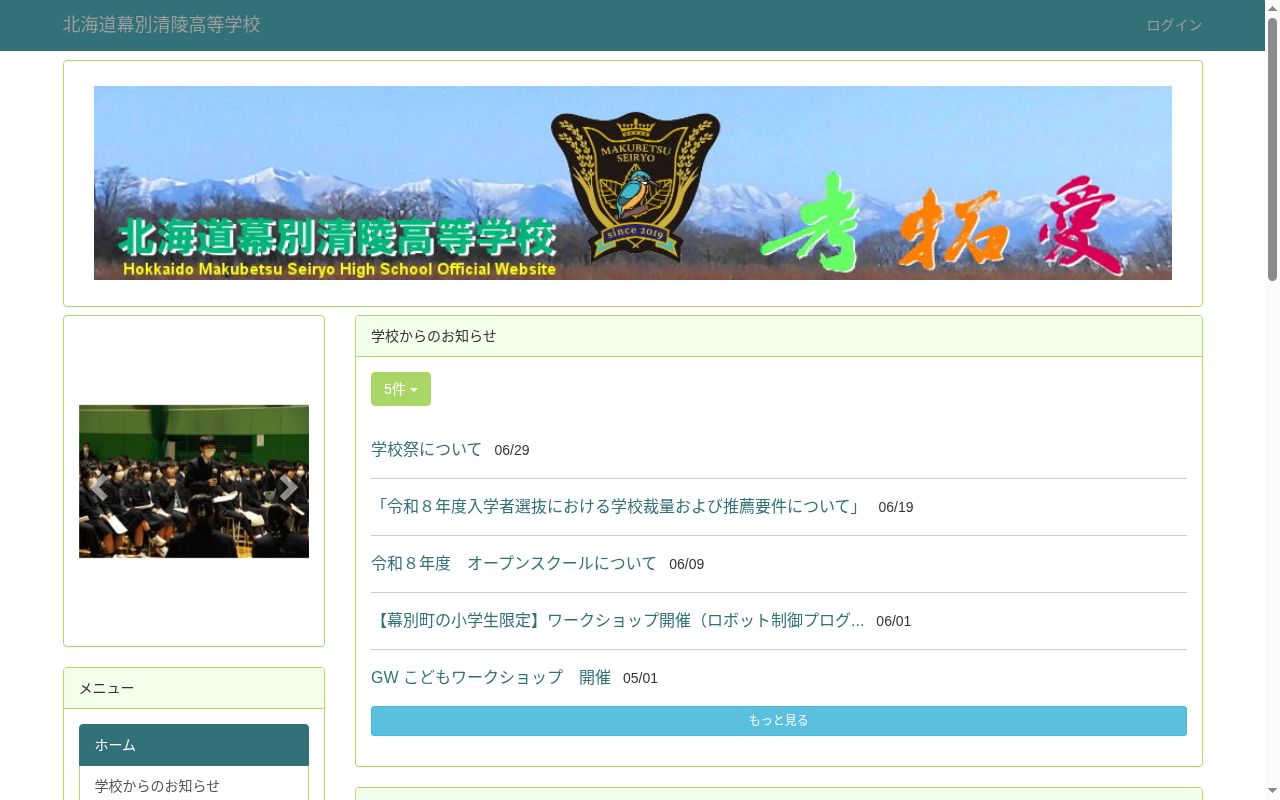1280x800 pixels.
Task: Click the 北海道幕別清陵高等学校 site title
Action: pyautogui.click(x=162, y=25)
